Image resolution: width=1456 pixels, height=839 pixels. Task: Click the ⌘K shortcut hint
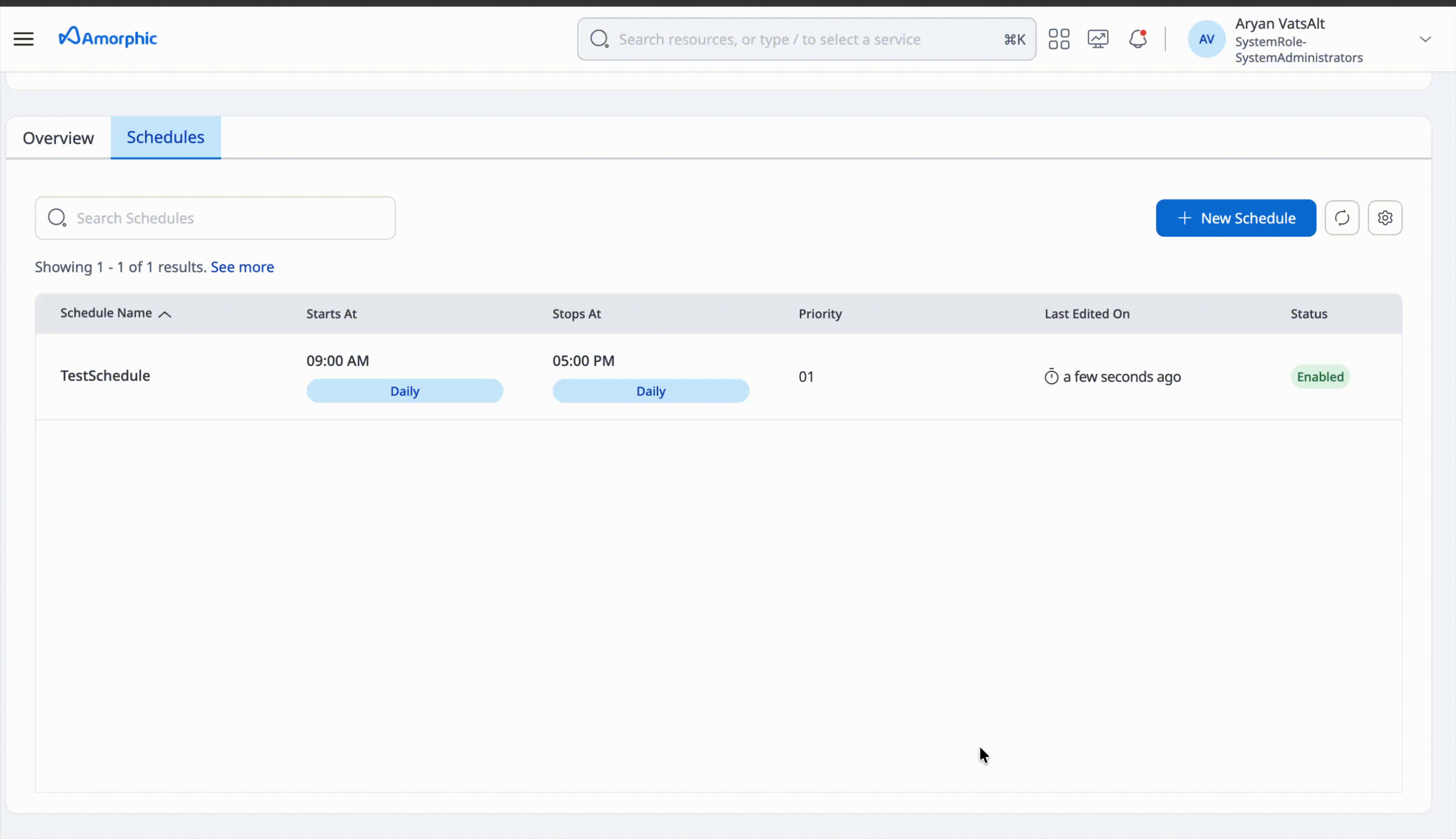[1014, 39]
